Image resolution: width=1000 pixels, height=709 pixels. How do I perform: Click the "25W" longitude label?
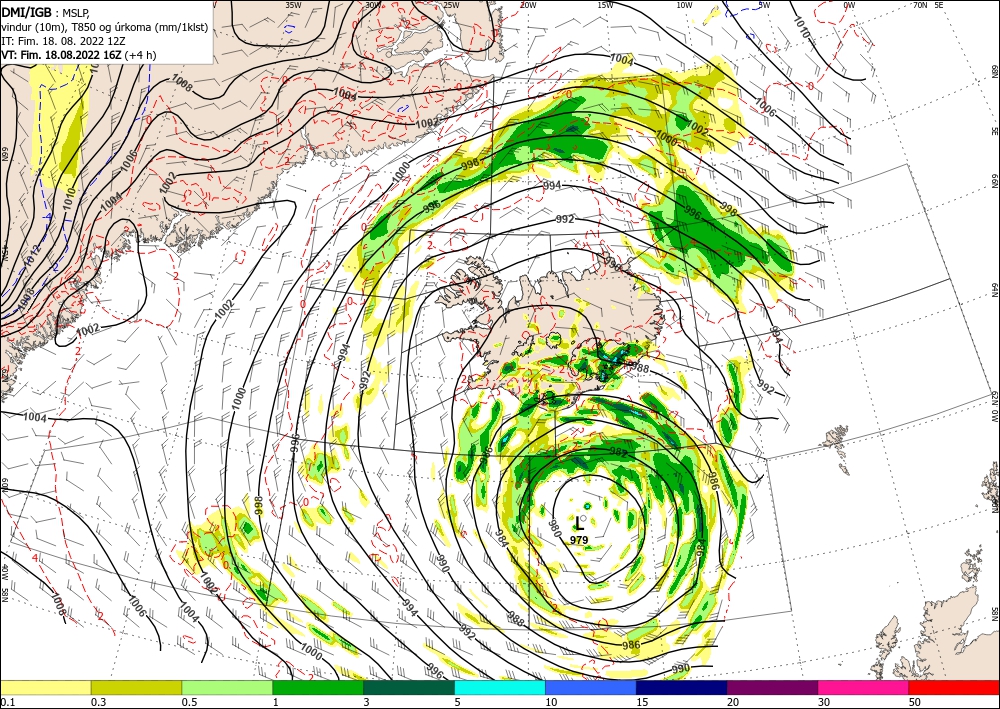451,5
